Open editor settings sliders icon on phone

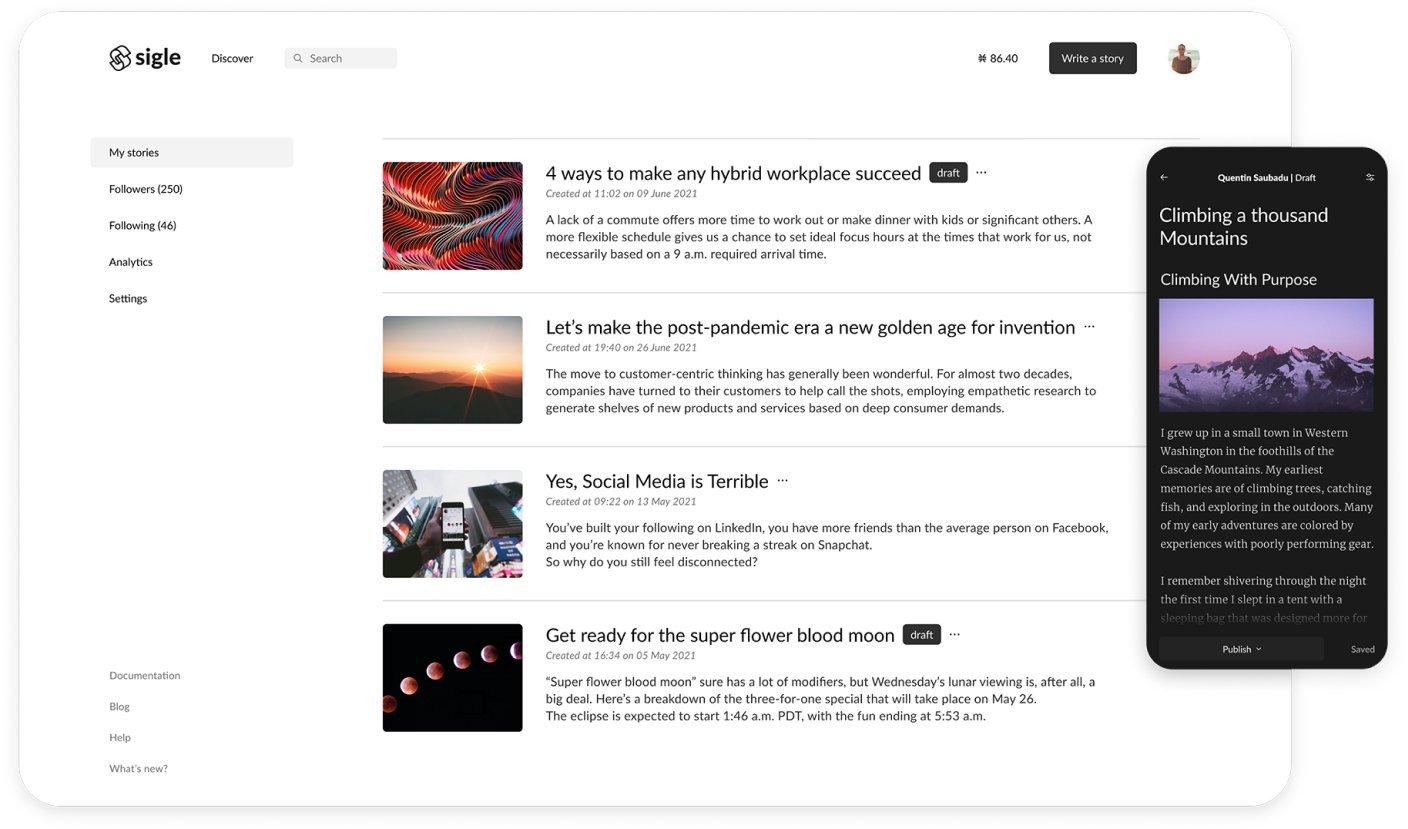tap(1370, 177)
